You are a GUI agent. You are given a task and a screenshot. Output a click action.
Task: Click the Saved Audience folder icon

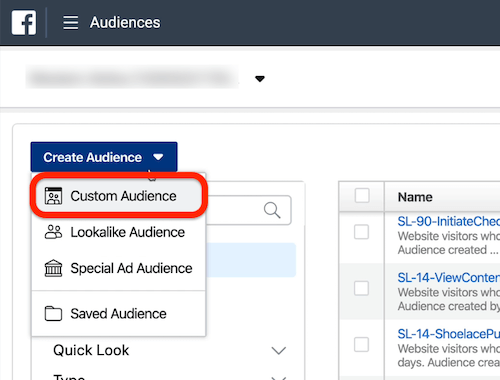(53, 314)
